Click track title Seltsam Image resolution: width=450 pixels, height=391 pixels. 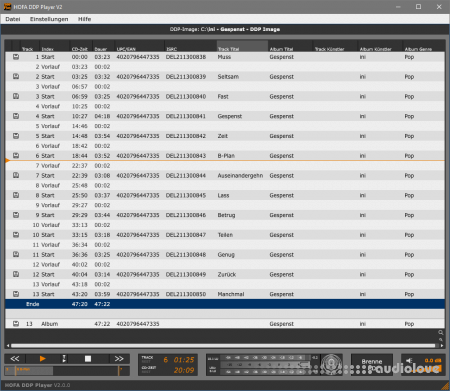228,77
